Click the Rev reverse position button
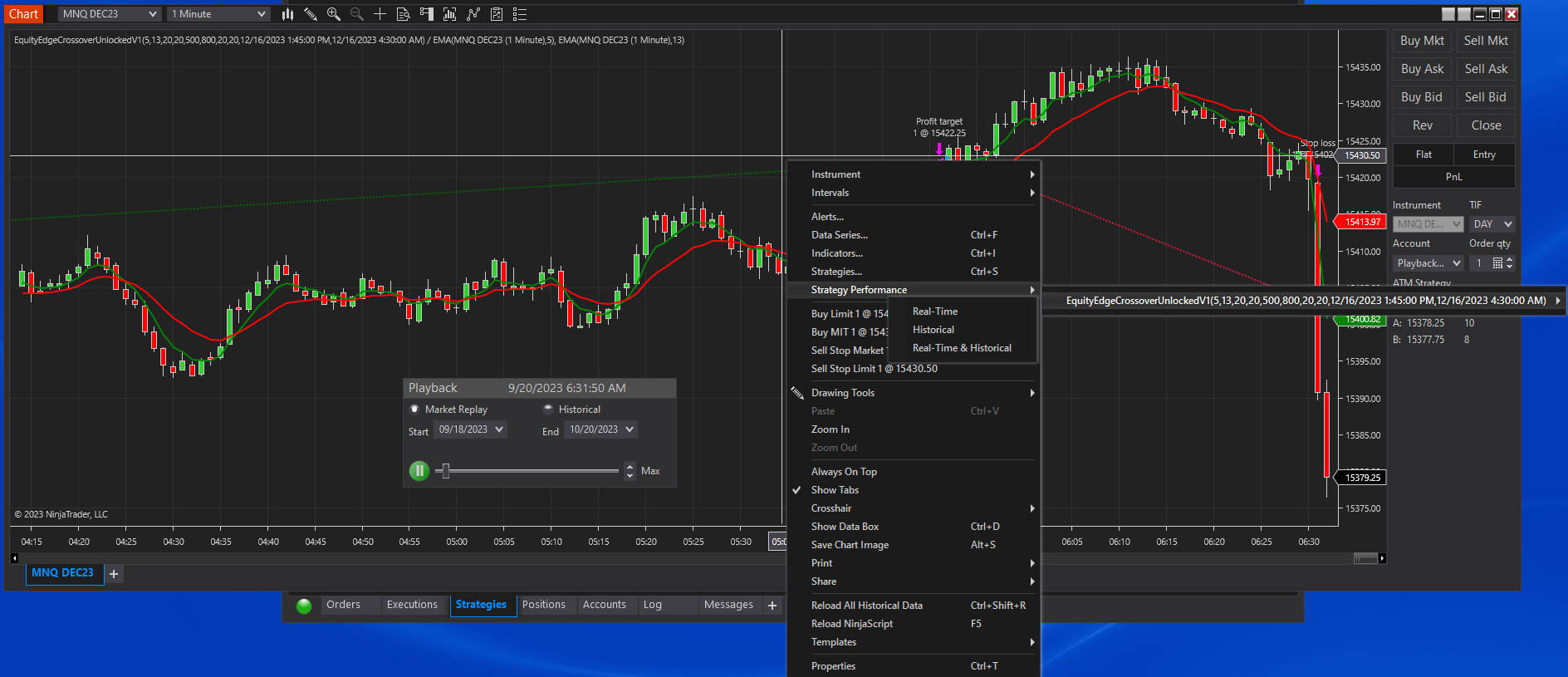 point(1422,125)
